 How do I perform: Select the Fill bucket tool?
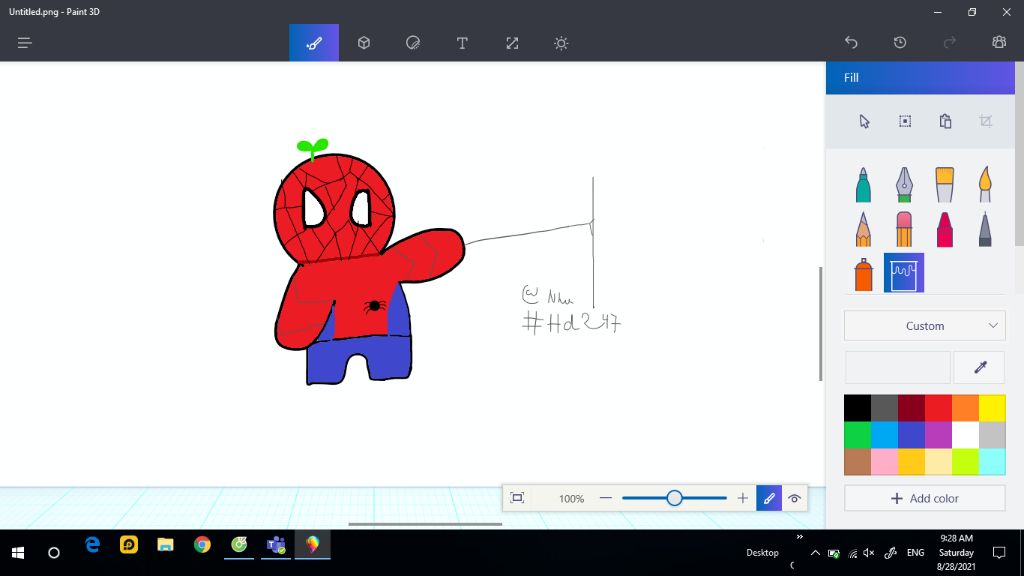point(904,273)
